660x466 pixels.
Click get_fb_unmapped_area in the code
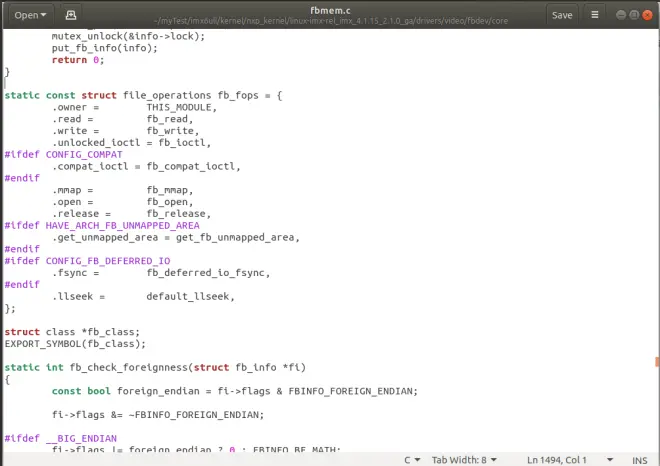[x=234, y=237]
